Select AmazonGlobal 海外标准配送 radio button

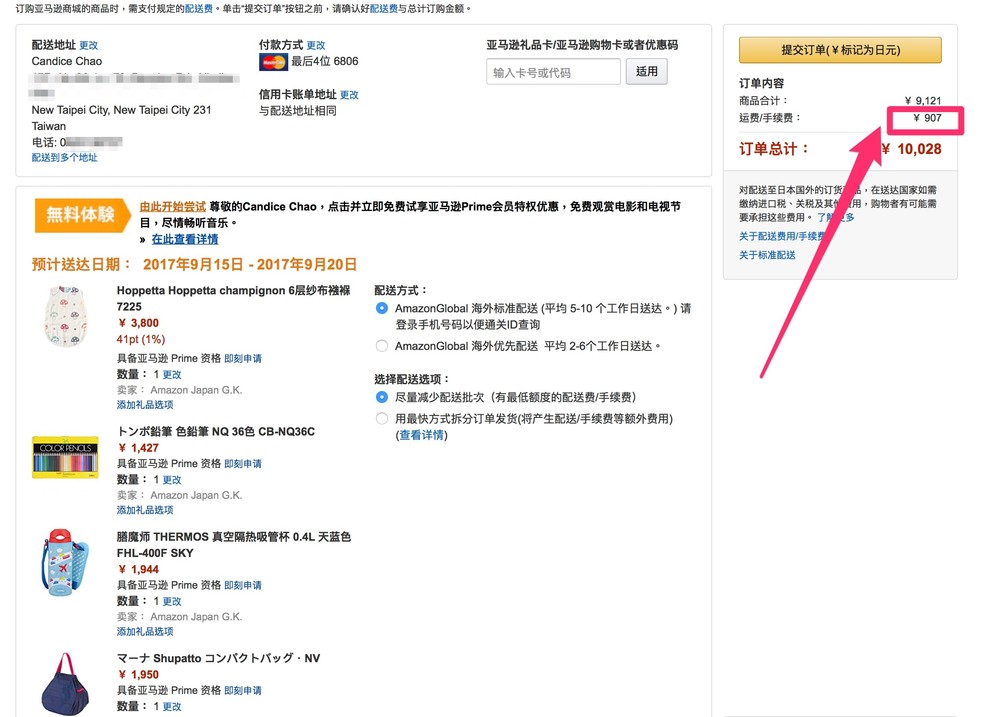[x=381, y=308]
